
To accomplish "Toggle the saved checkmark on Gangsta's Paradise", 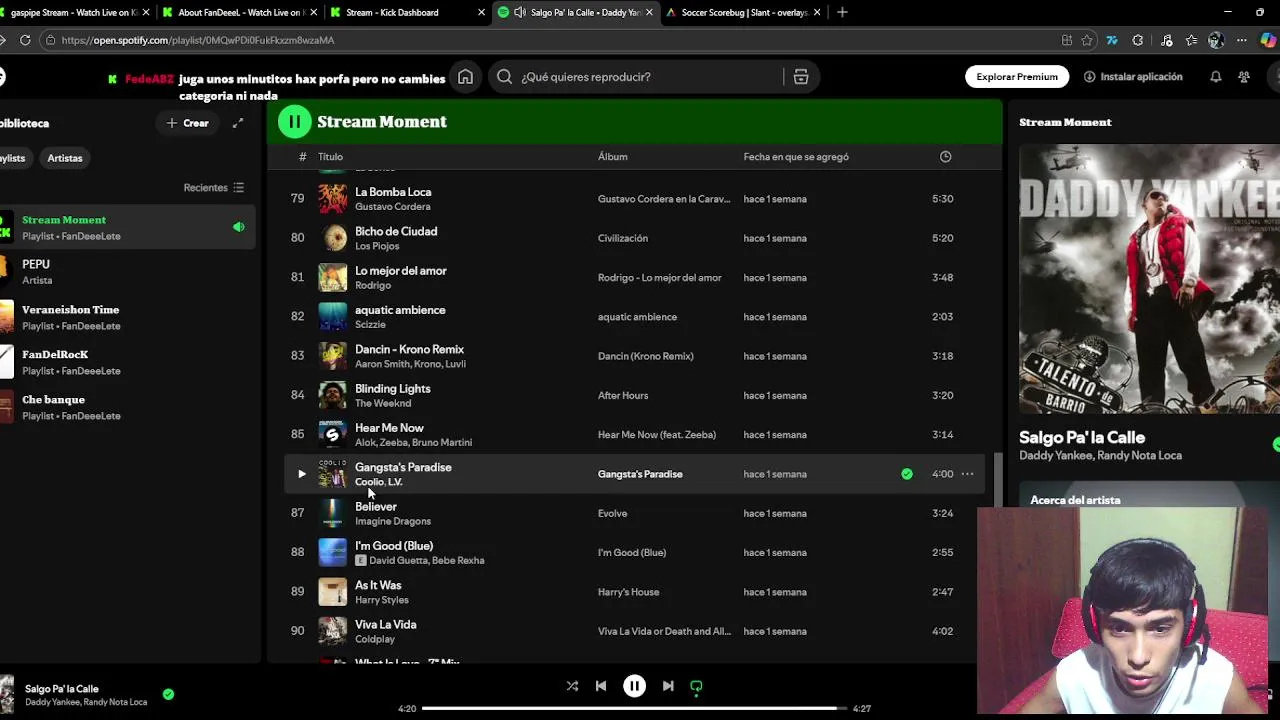I will [x=907, y=474].
